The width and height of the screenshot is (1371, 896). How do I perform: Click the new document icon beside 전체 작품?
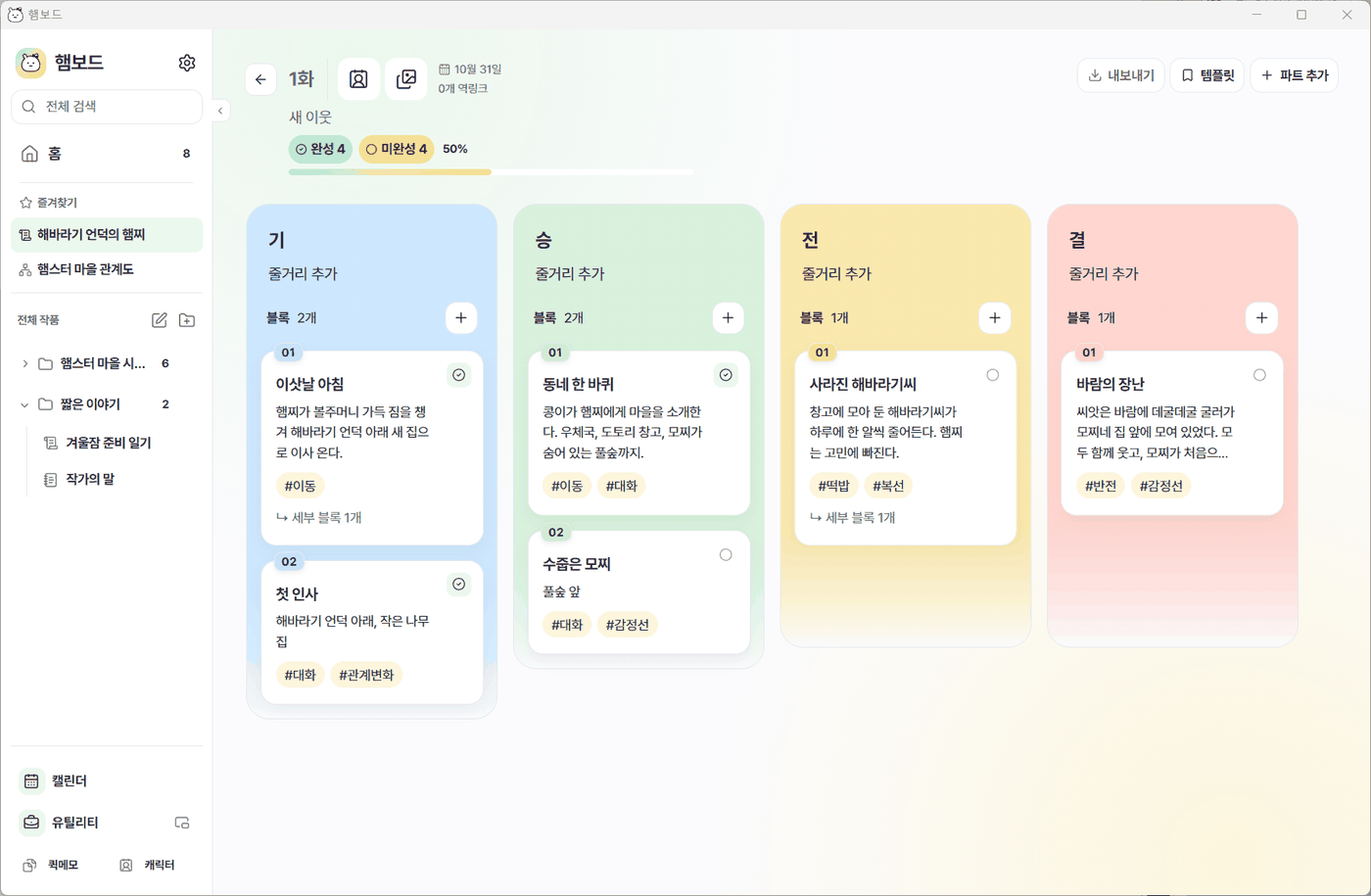160,320
